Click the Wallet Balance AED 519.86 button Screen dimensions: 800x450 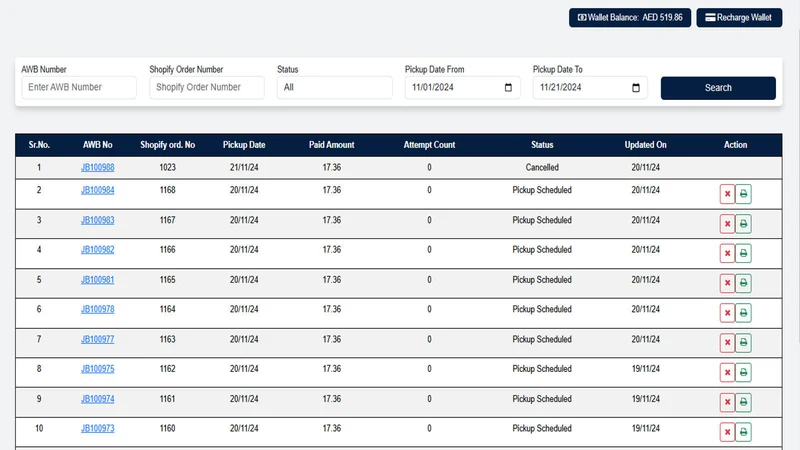click(x=630, y=17)
